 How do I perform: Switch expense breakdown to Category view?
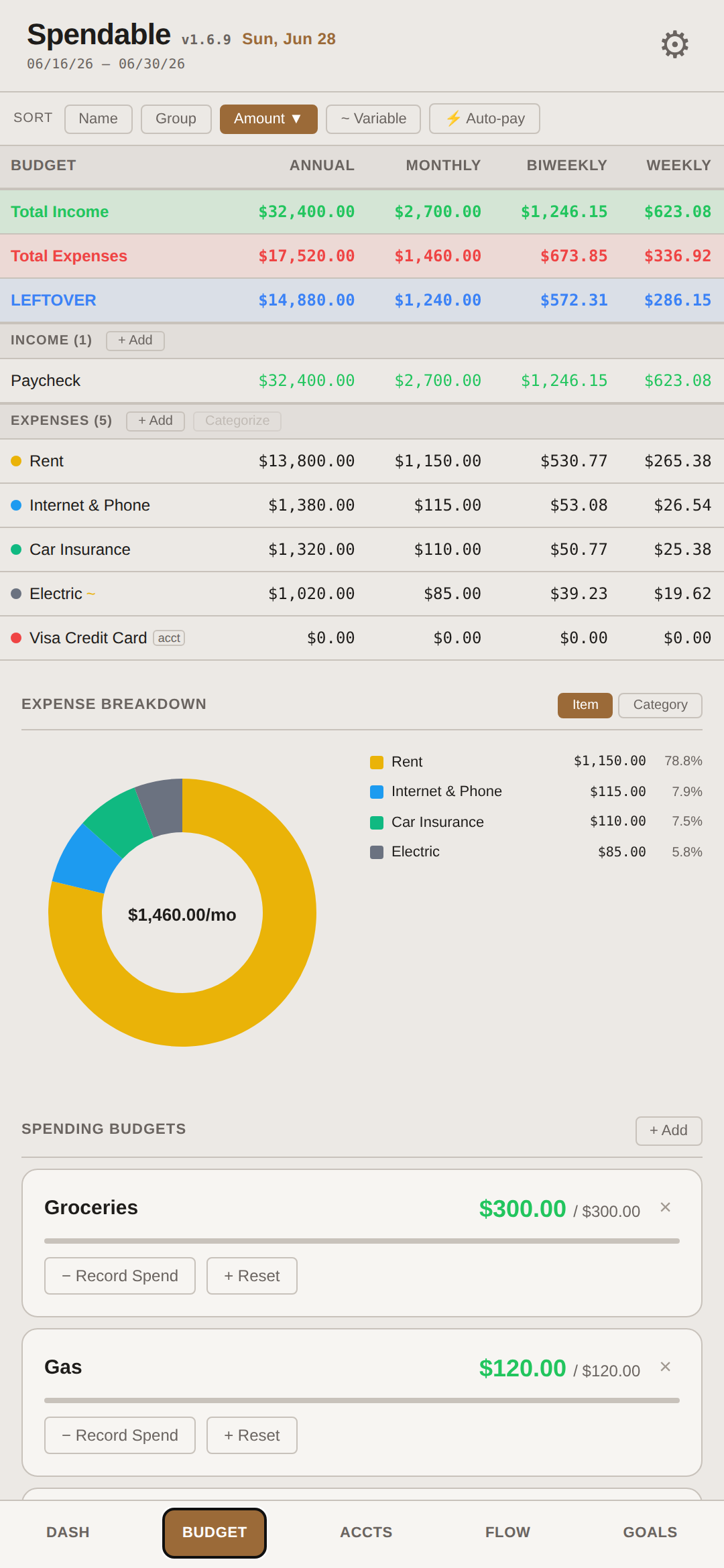point(660,705)
